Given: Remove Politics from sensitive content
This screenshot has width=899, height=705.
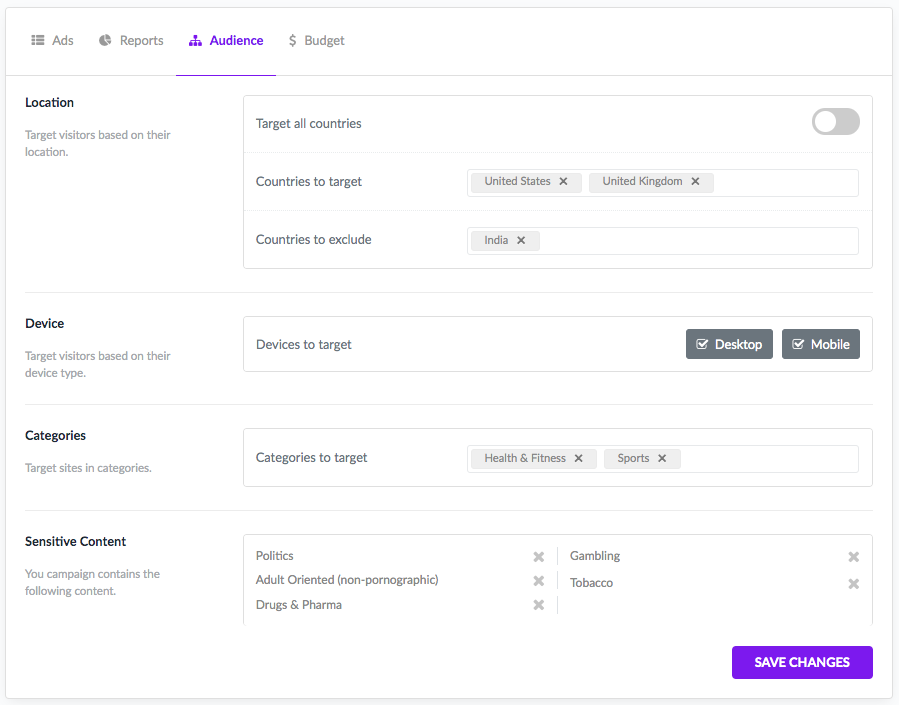Looking at the screenshot, I should (x=538, y=557).
